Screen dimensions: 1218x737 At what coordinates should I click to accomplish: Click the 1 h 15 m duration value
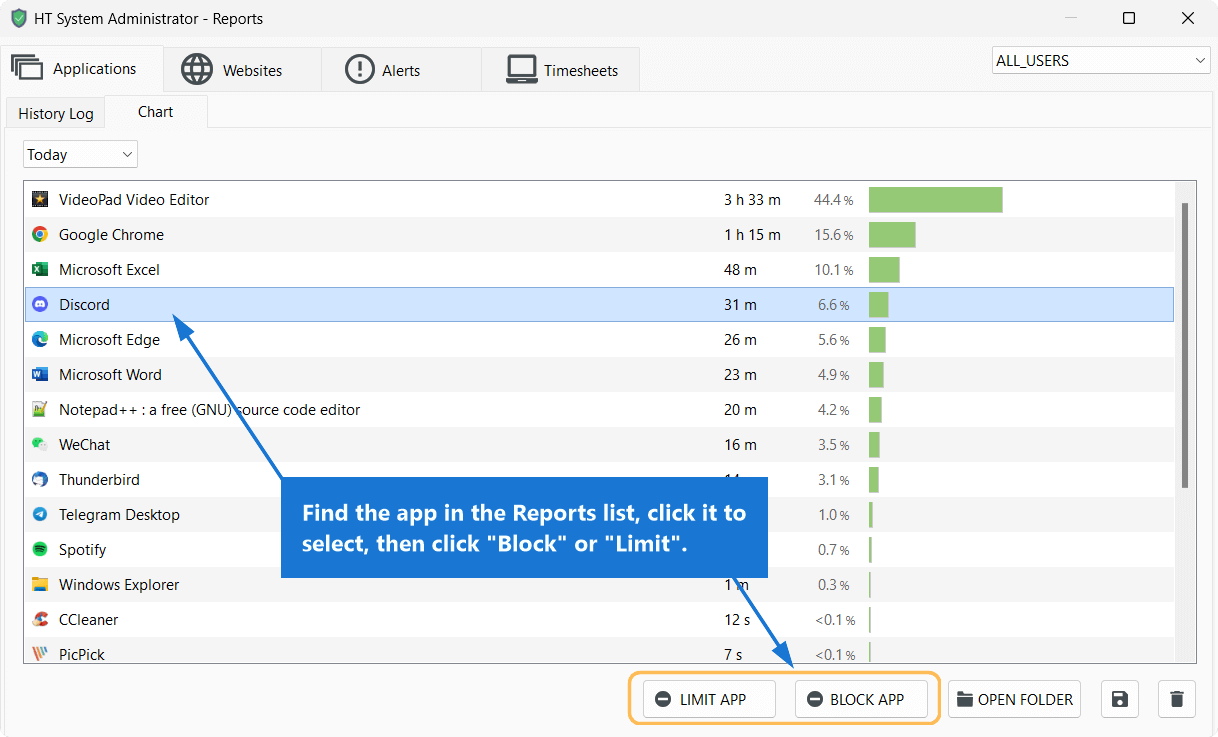[752, 235]
